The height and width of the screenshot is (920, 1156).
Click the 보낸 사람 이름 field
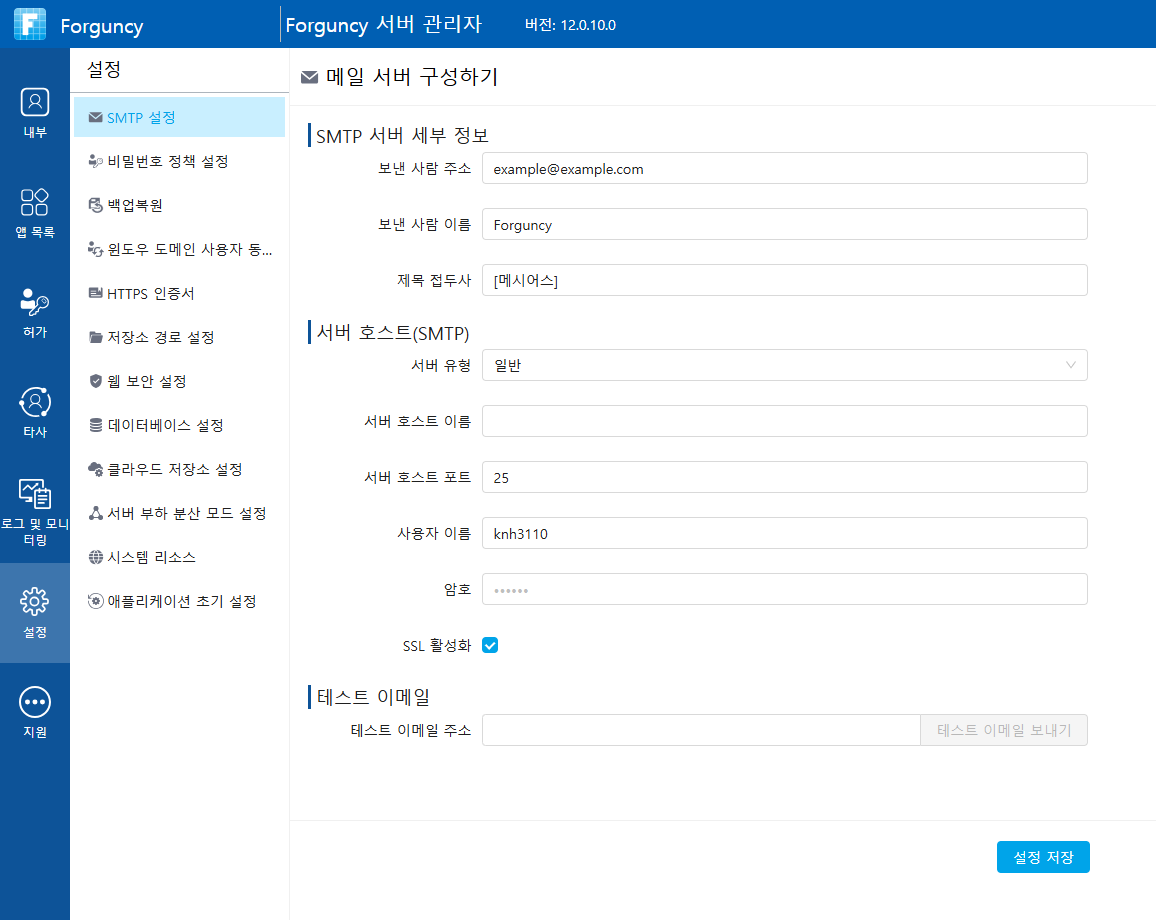tap(784, 224)
